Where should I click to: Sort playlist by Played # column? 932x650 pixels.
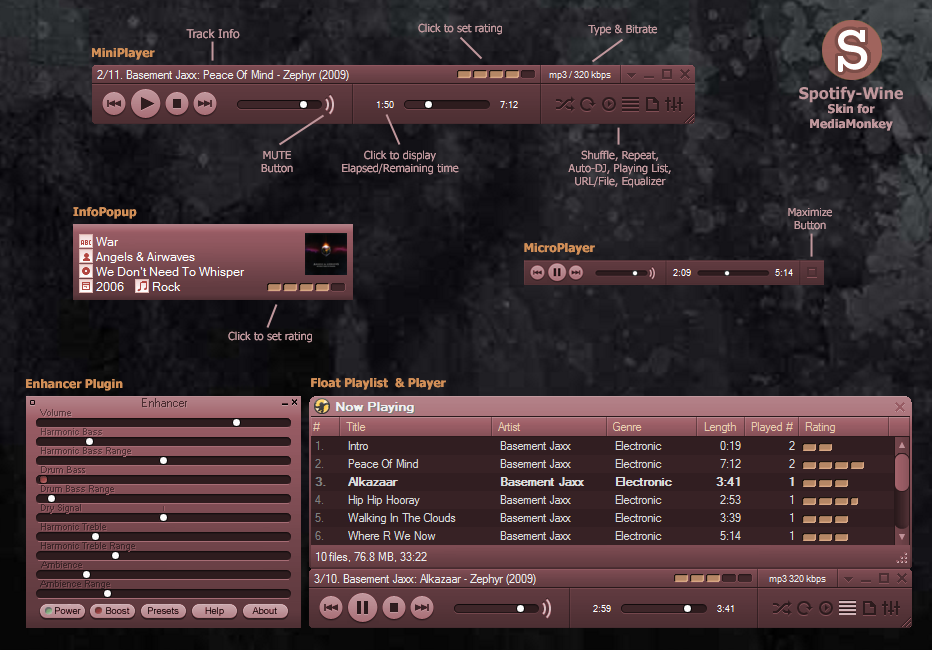click(771, 427)
